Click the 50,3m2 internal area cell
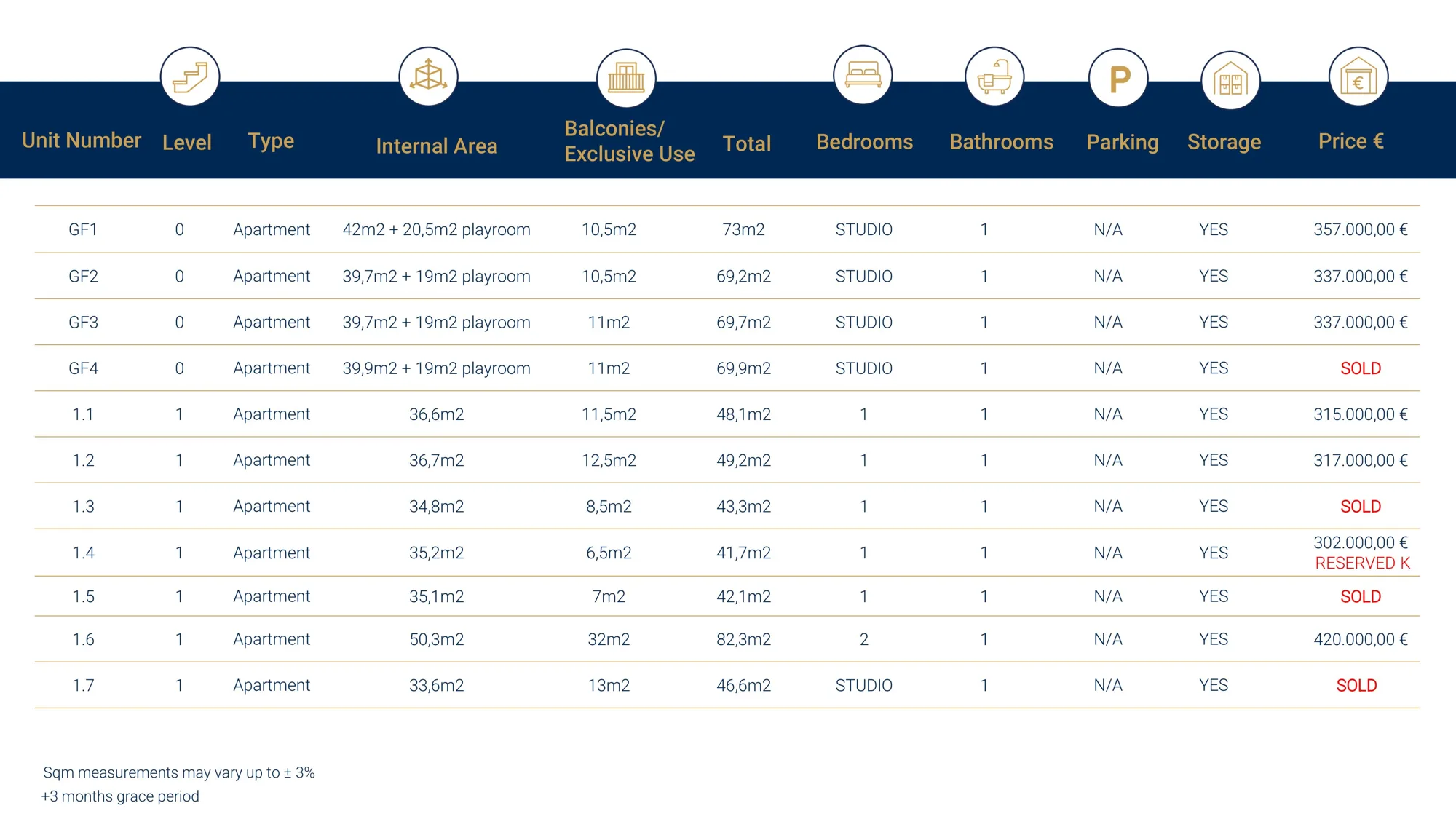Viewport: 1456px width, 819px height. (x=436, y=639)
